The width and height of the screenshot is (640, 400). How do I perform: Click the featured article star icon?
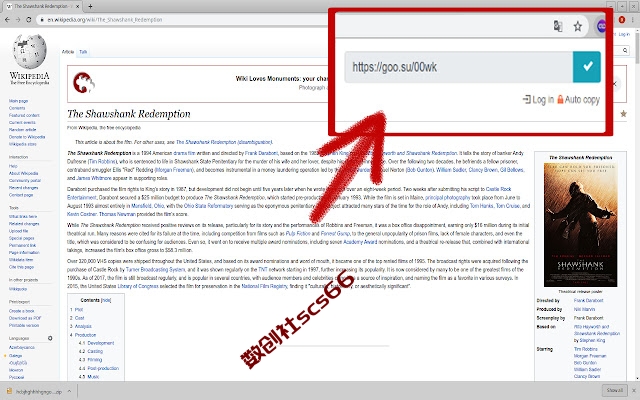tap(623, 113)
